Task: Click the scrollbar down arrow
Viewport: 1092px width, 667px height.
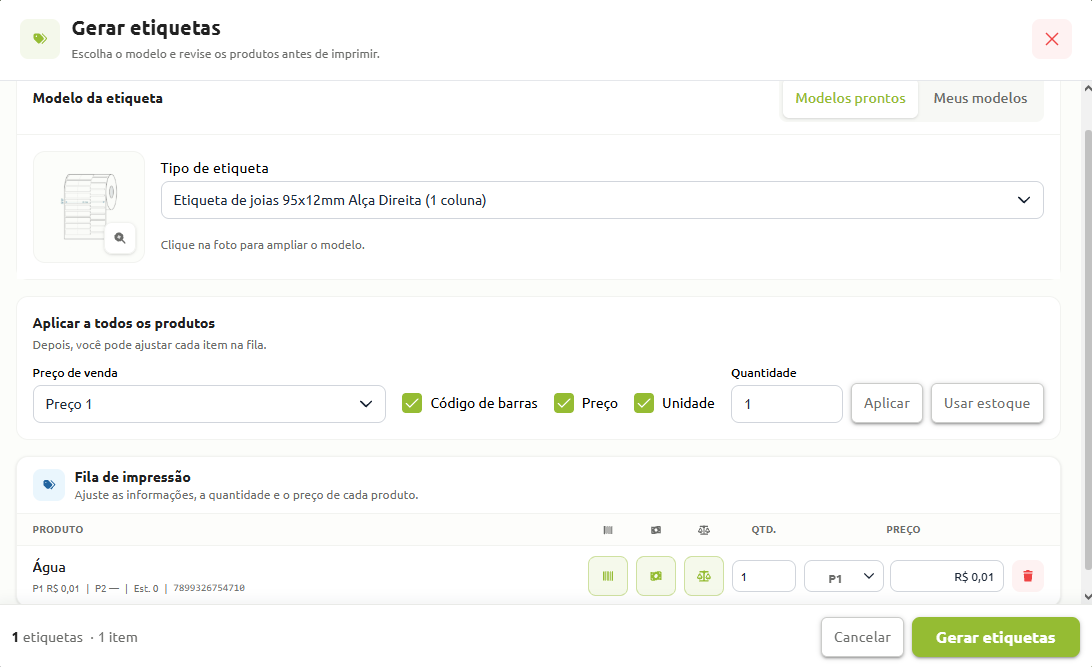Action: coord(1087,597)
